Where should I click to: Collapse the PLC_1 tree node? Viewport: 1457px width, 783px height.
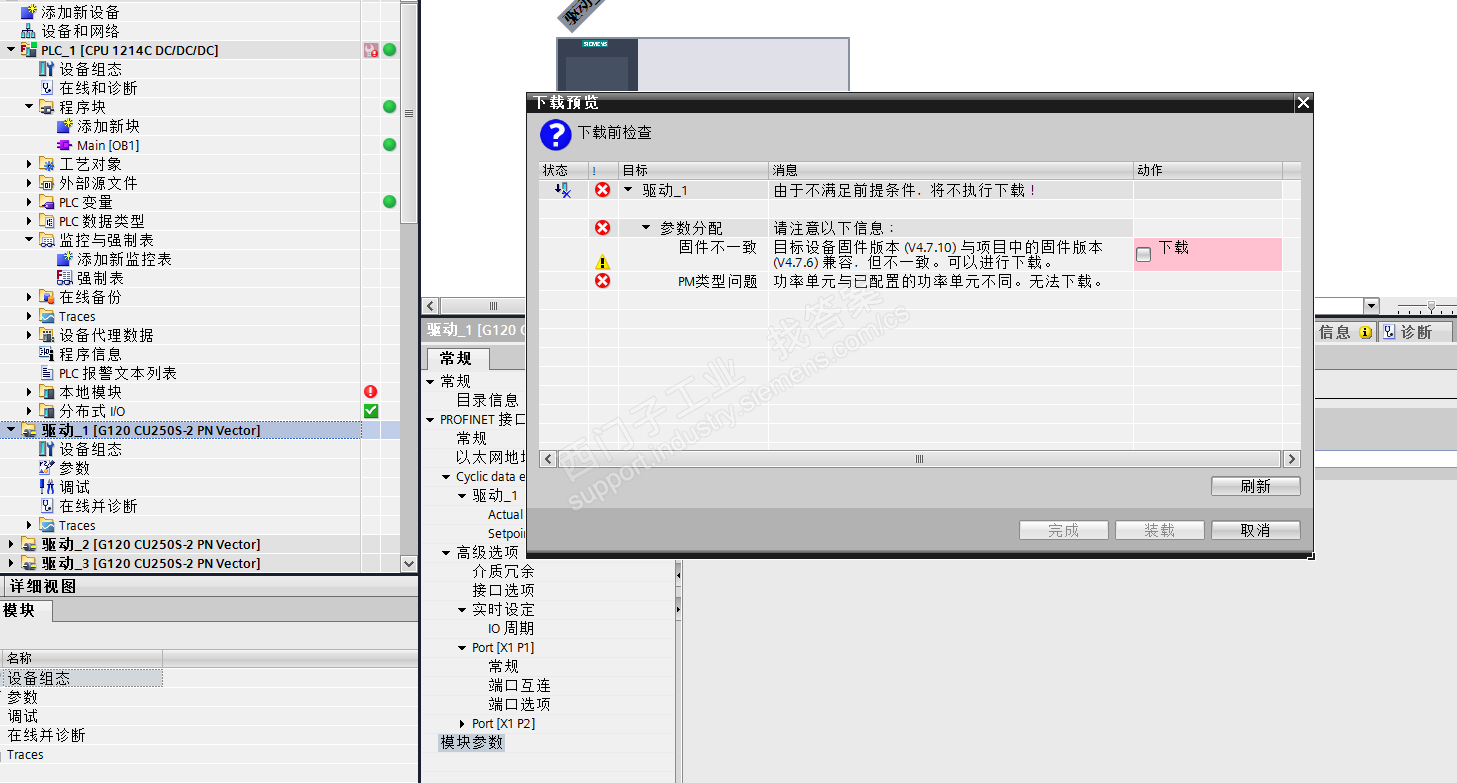coord(11,50)
